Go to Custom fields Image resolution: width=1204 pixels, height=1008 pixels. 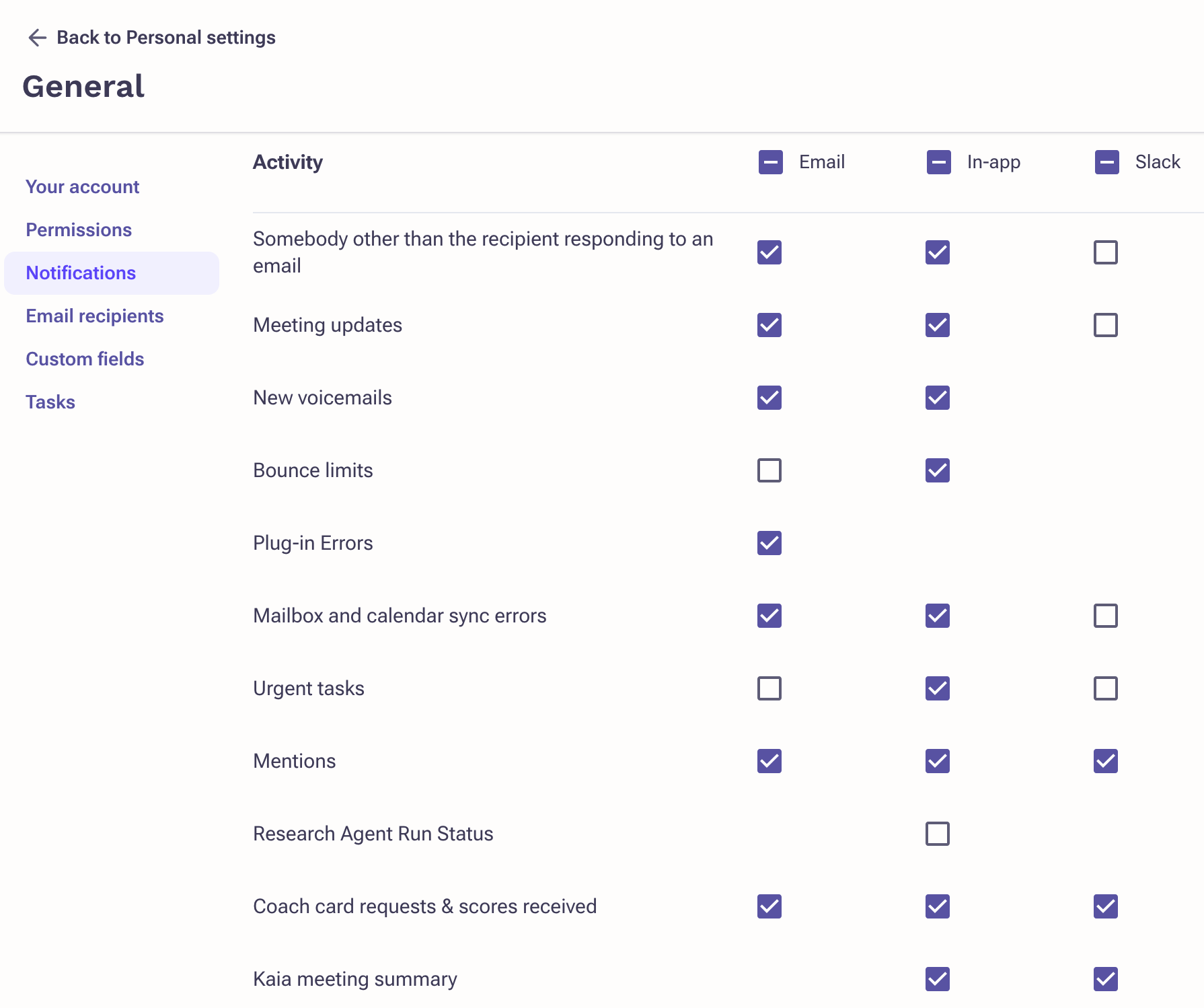[x=85, y=359]
